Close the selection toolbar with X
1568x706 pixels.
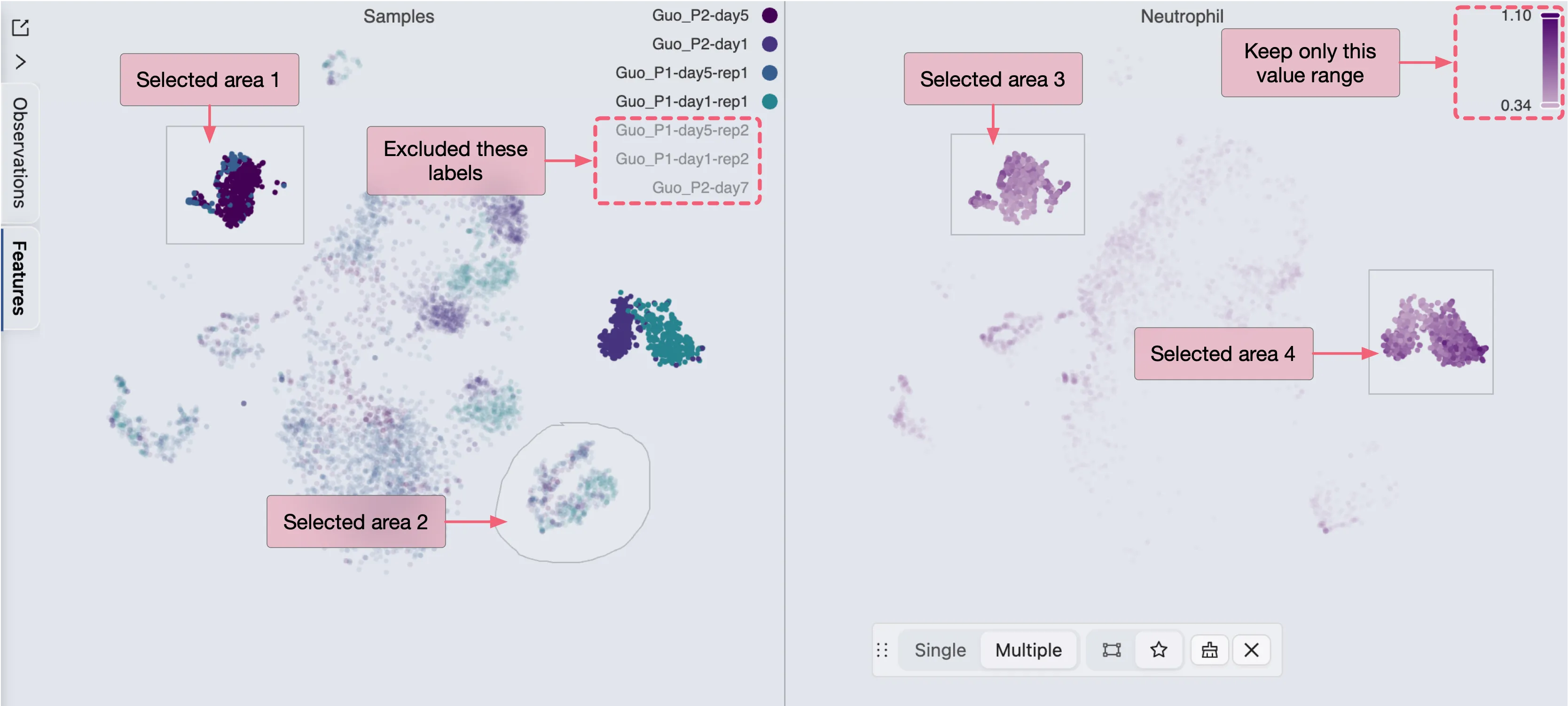pyautogui.click(x=1252, y=650)
